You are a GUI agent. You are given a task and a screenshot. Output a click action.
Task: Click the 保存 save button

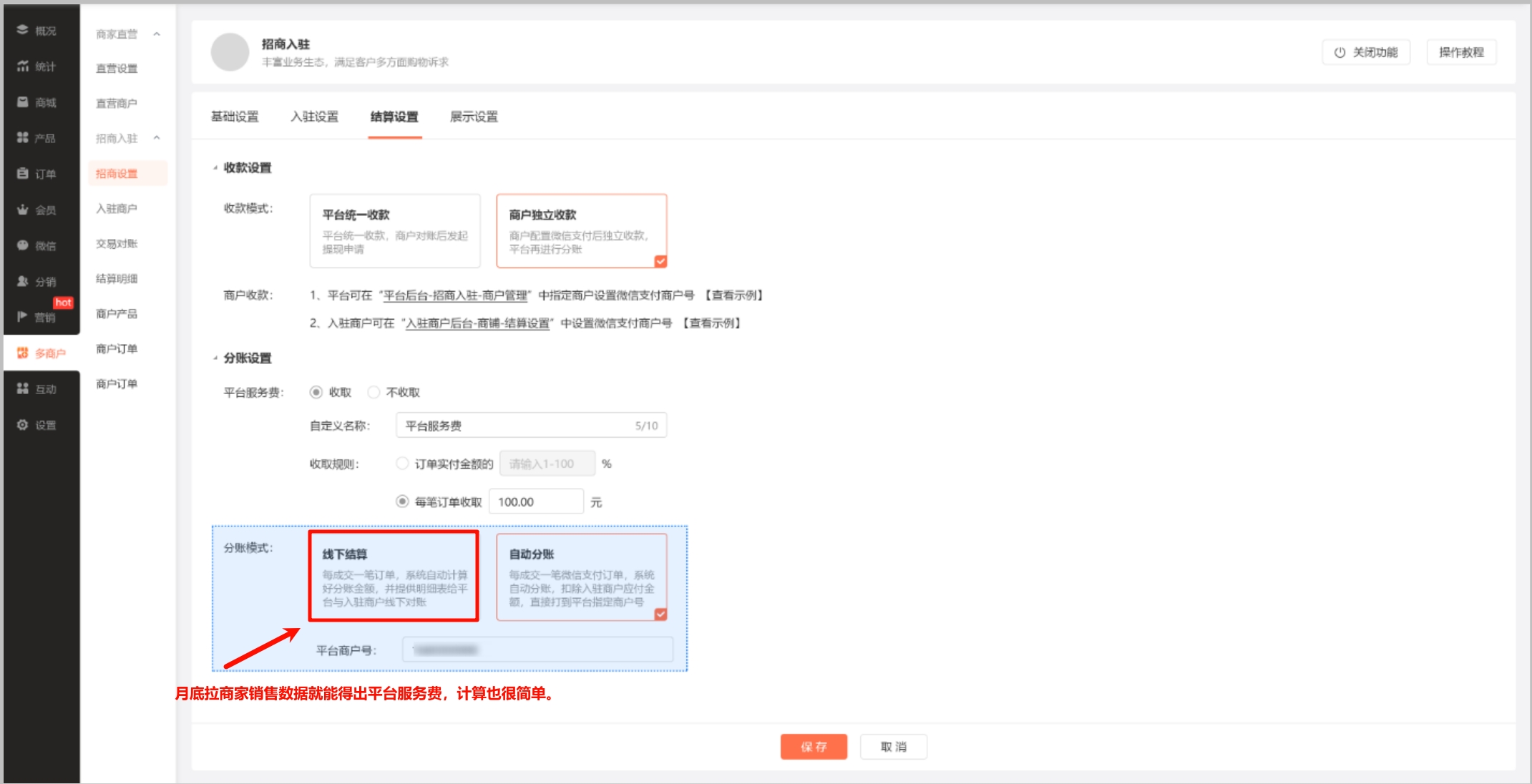tap(814, 747)
